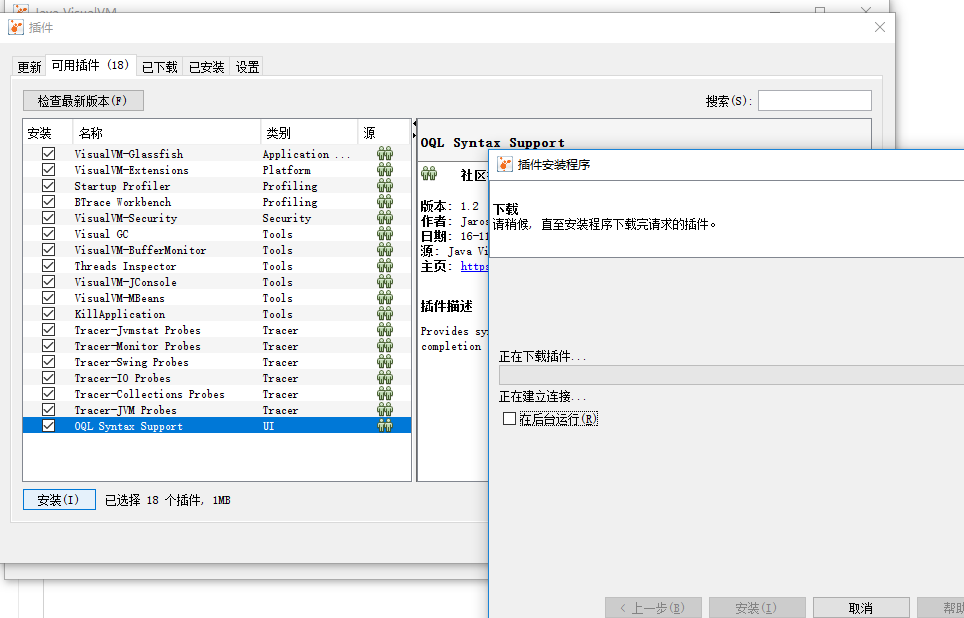Viewport: 964px width, 618px height.
Task: Click the icon in the 插件安装程序 title bar
Action: pos(505,164)
